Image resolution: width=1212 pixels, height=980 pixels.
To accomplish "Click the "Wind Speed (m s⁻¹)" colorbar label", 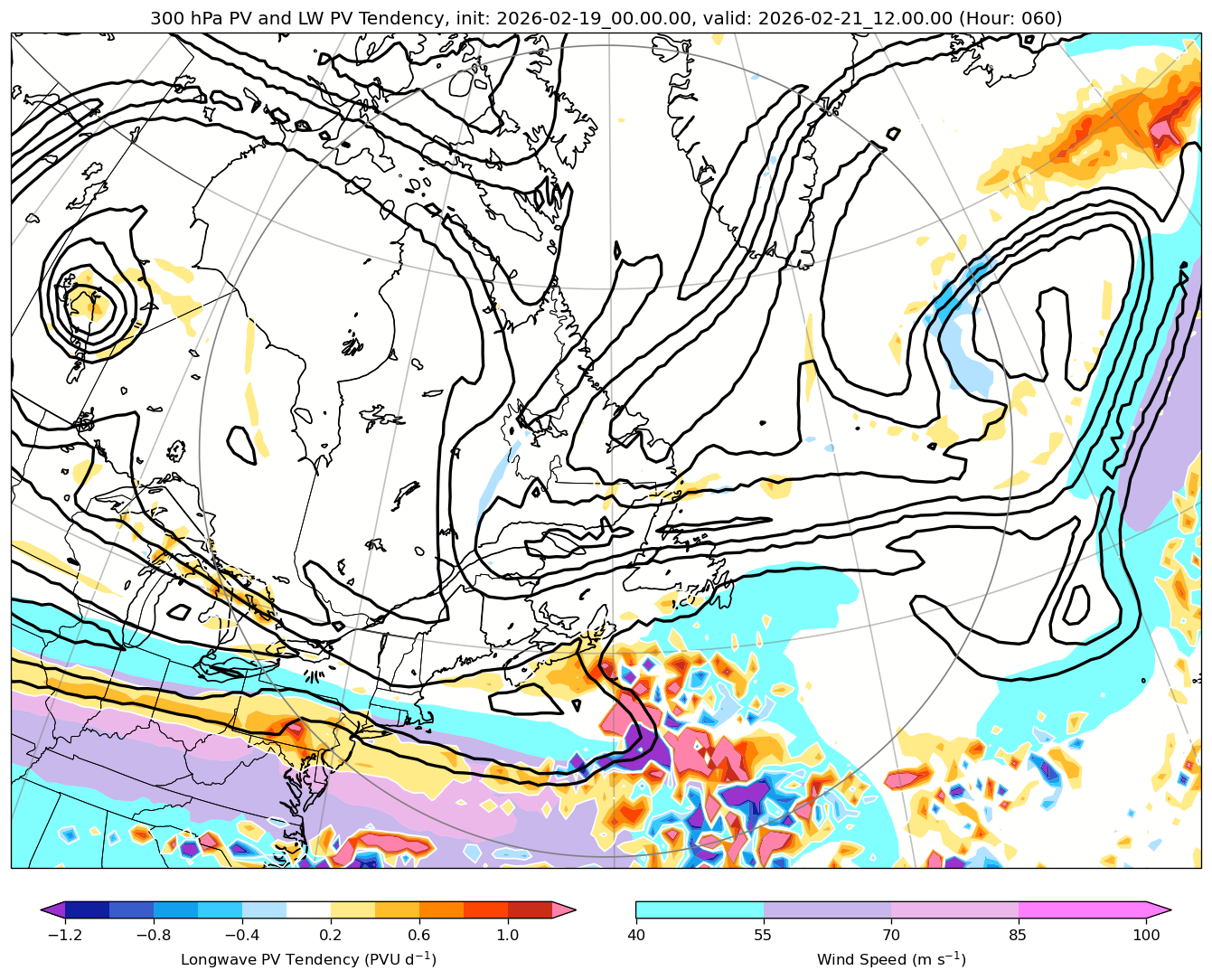I will [891, 959].
